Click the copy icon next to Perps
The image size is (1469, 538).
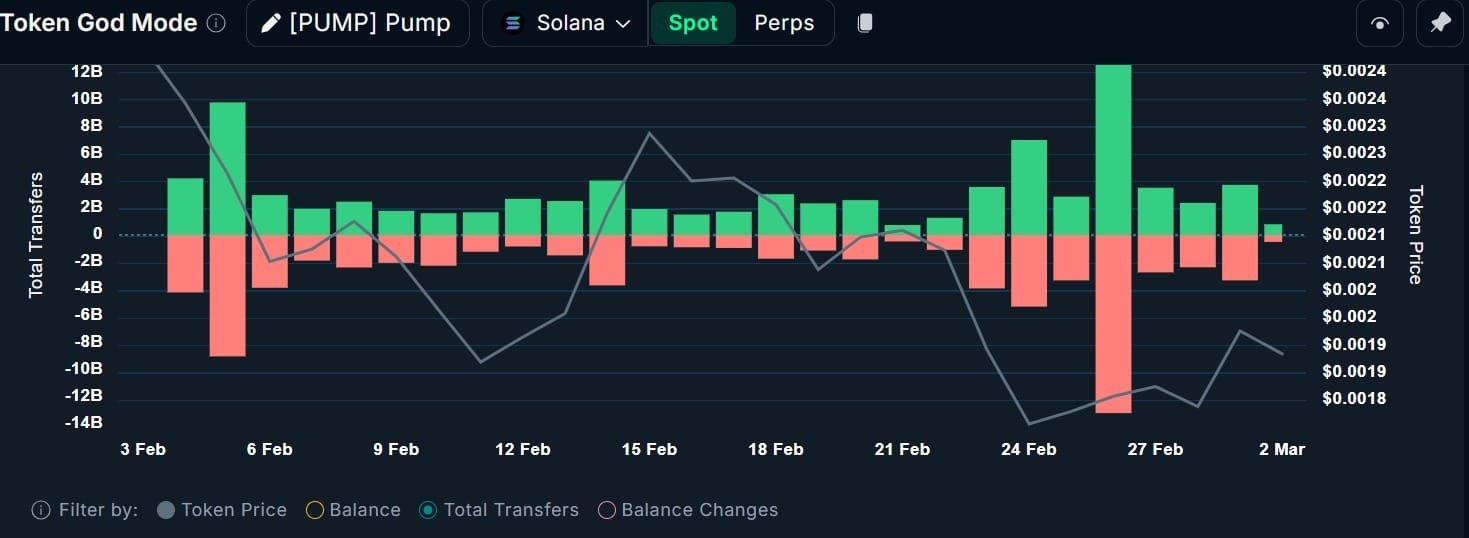865,23
